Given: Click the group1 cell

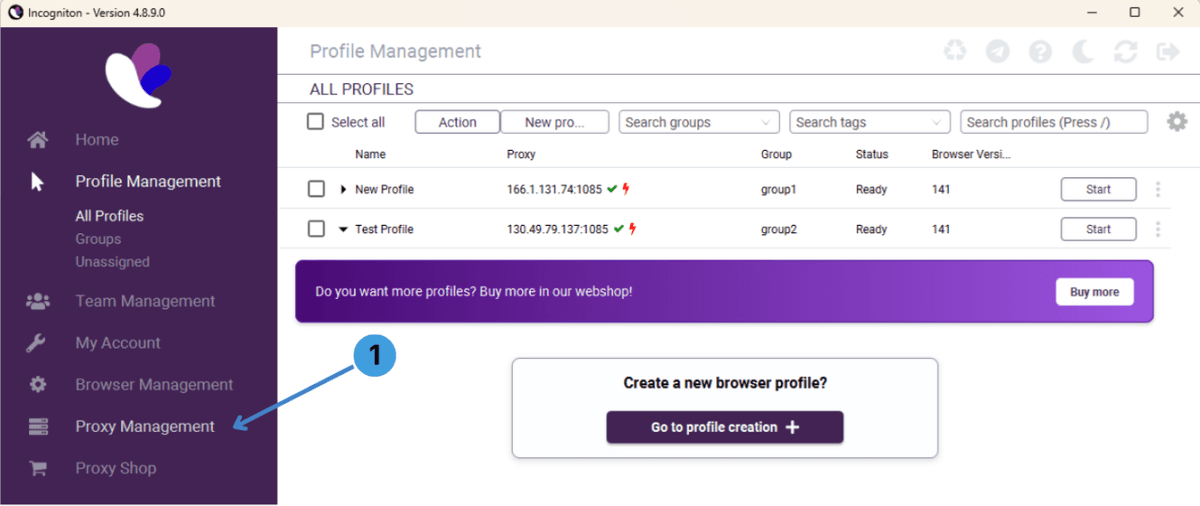Looking at the screenshot, I should pos(779,189).
